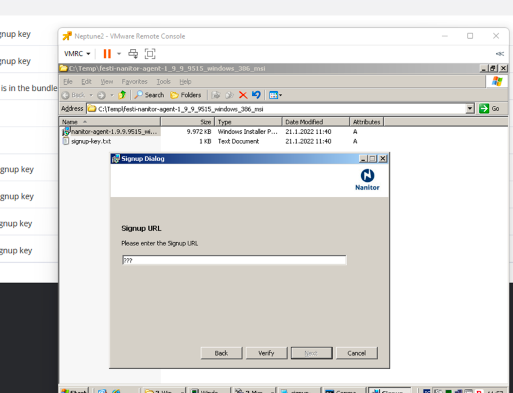Sort files by Type column
The width and height of the screenshot is (513, 393).
tap(248, 122)
